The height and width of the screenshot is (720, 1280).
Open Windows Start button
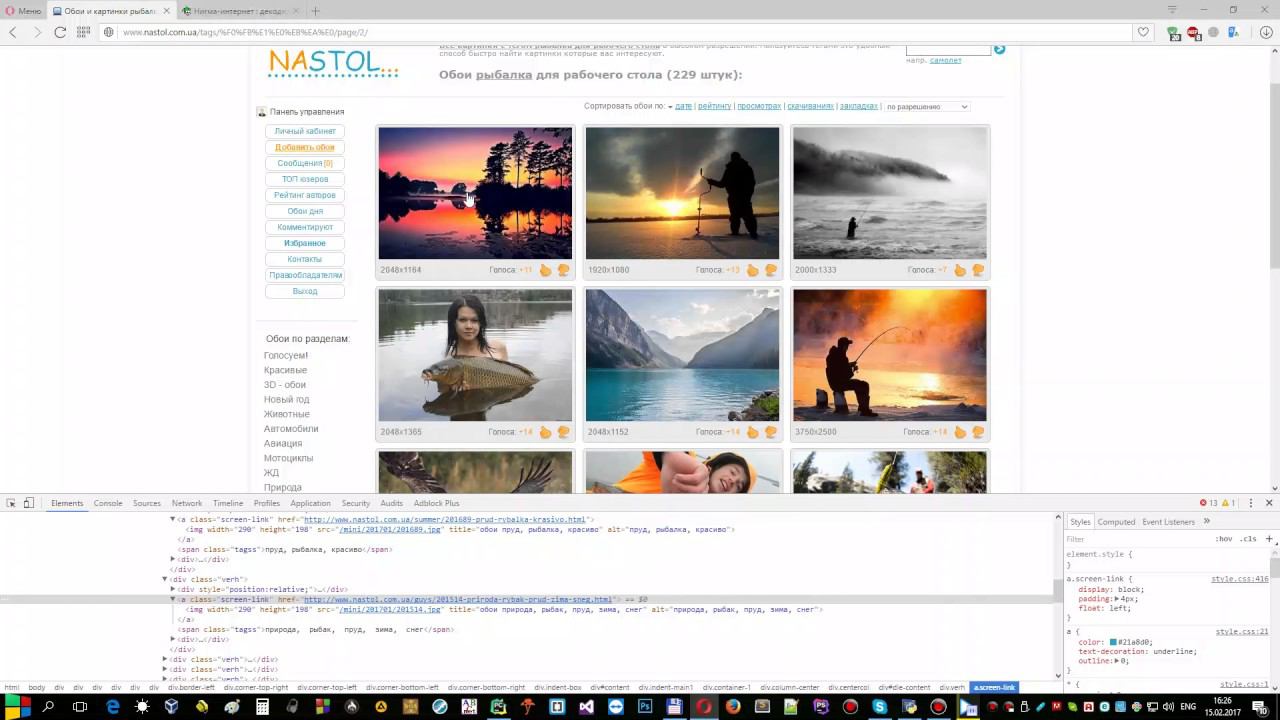point(20,707)
